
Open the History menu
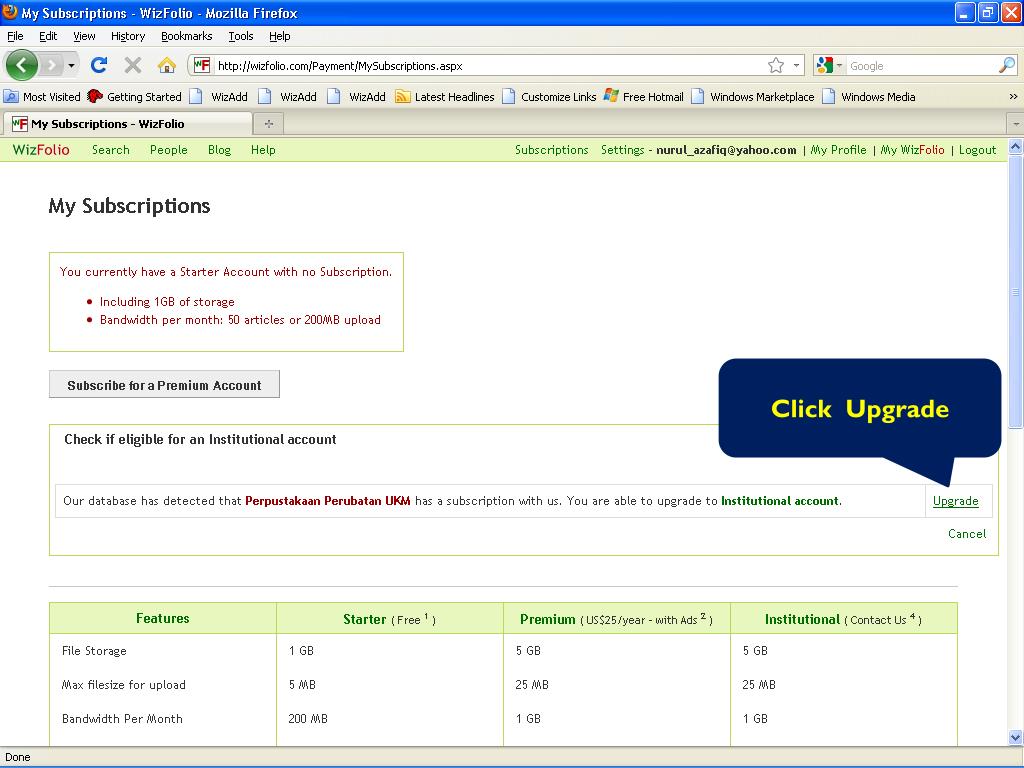[x=127, y=36]
